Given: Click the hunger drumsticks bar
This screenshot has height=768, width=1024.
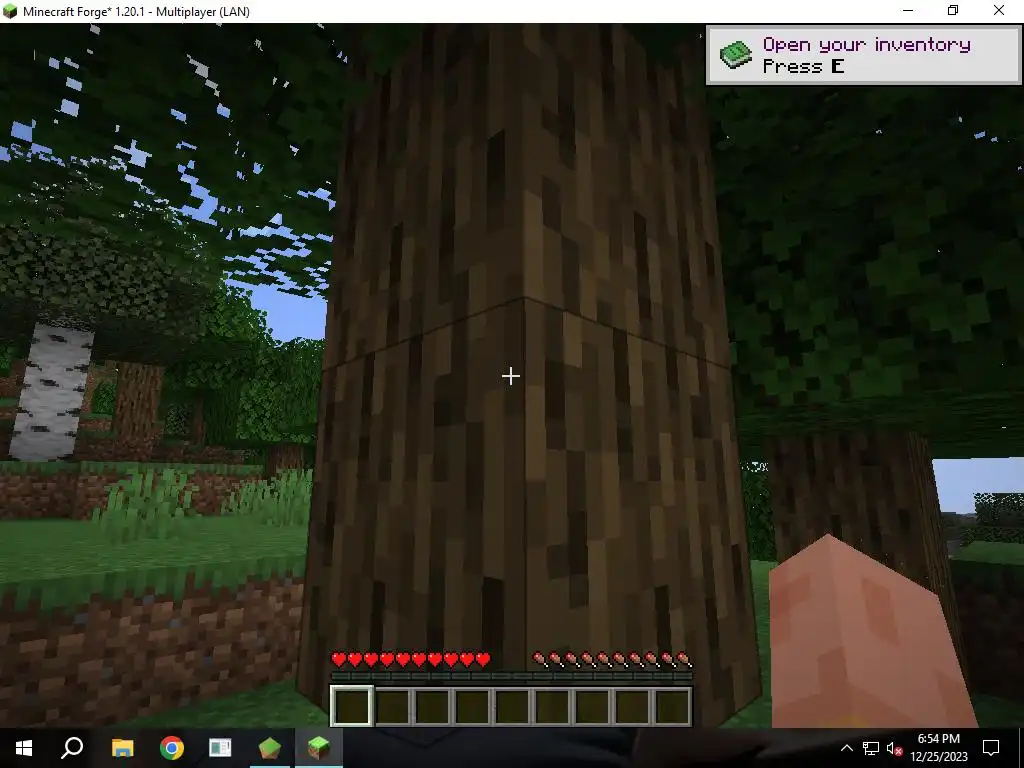Looking at the screenshot, I should [613, 659].
